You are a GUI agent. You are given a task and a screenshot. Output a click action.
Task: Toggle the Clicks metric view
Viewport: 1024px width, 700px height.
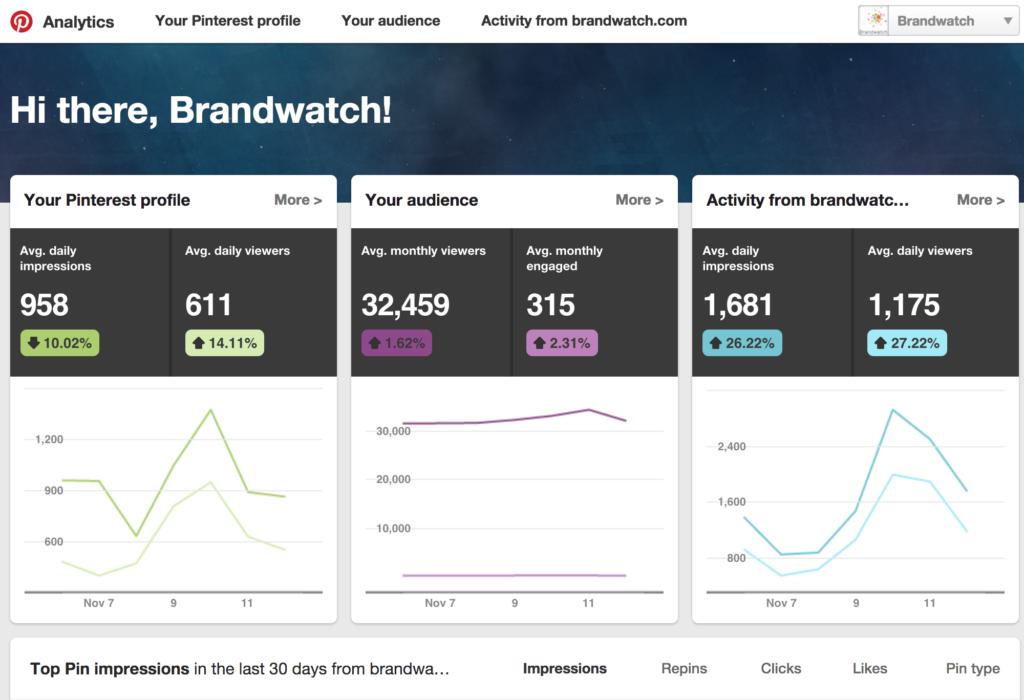(x=780, y=668)
